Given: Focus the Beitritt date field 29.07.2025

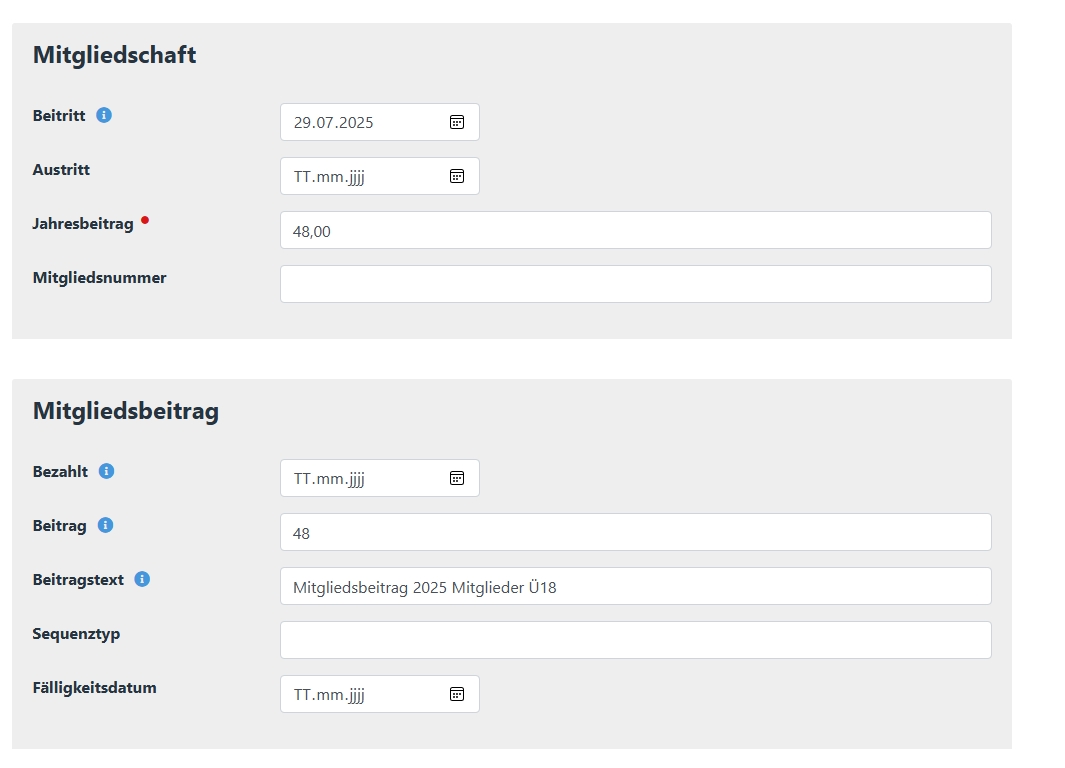Looking at the screenshot, I should [380, 122].
